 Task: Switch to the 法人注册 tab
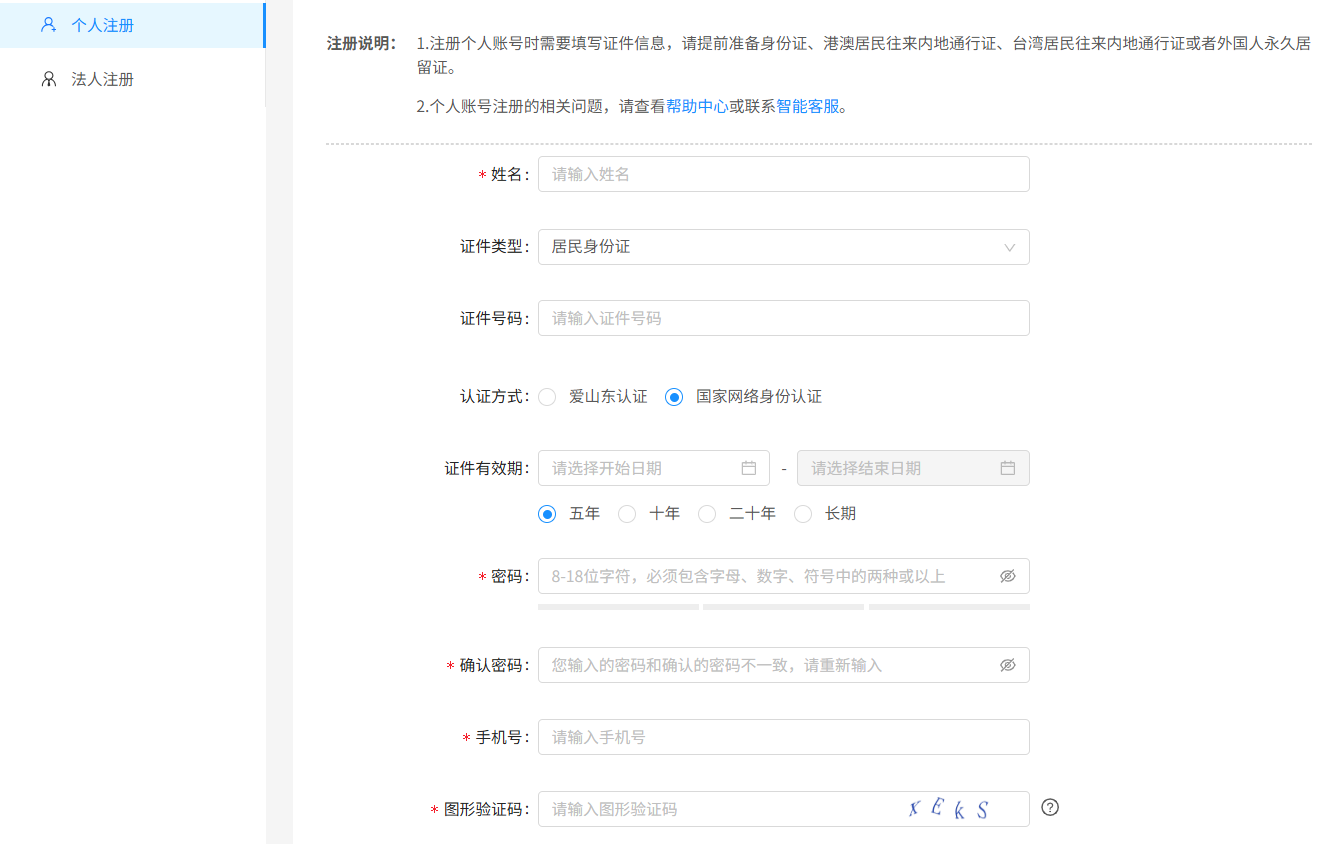click(102, 79)
